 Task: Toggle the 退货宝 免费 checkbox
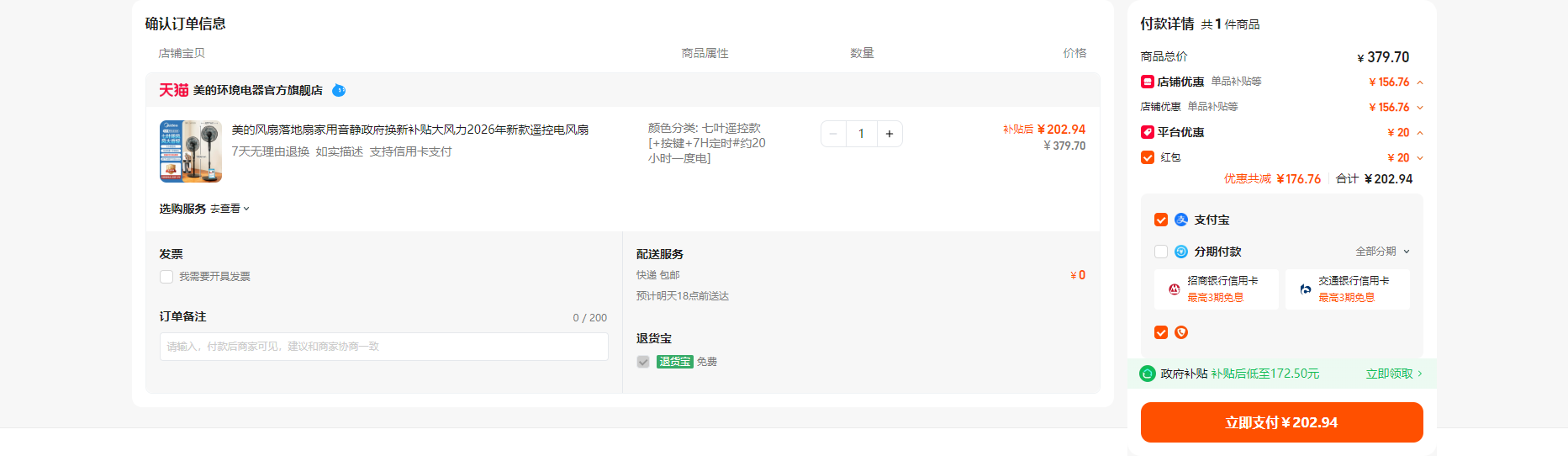[x=643, y=362]
